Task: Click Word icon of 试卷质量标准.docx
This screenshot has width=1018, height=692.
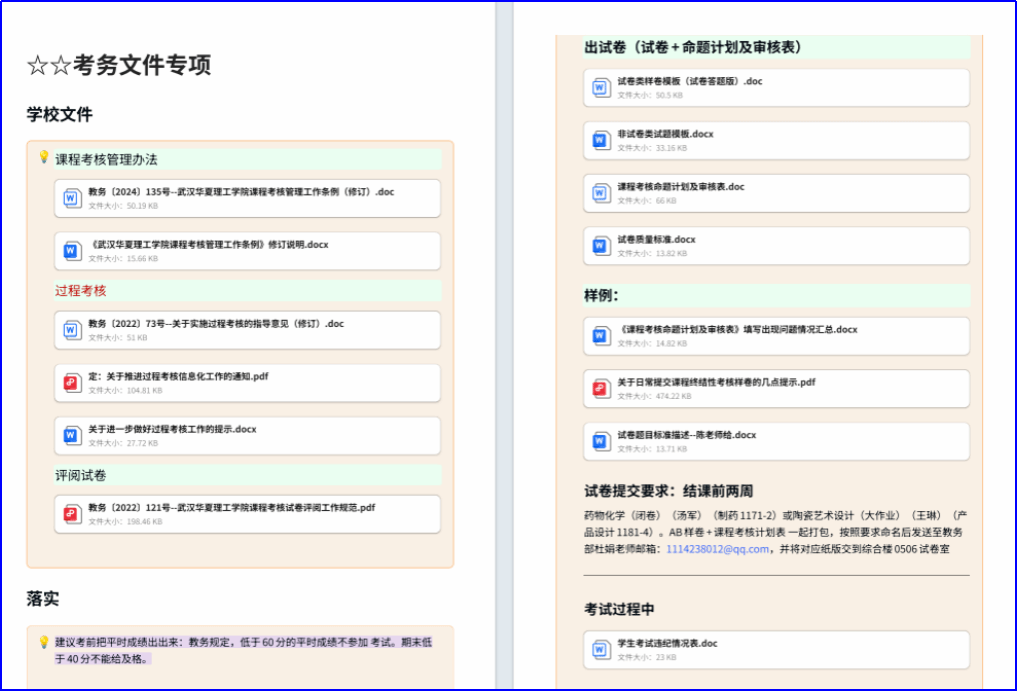Action: coord(600,246)
